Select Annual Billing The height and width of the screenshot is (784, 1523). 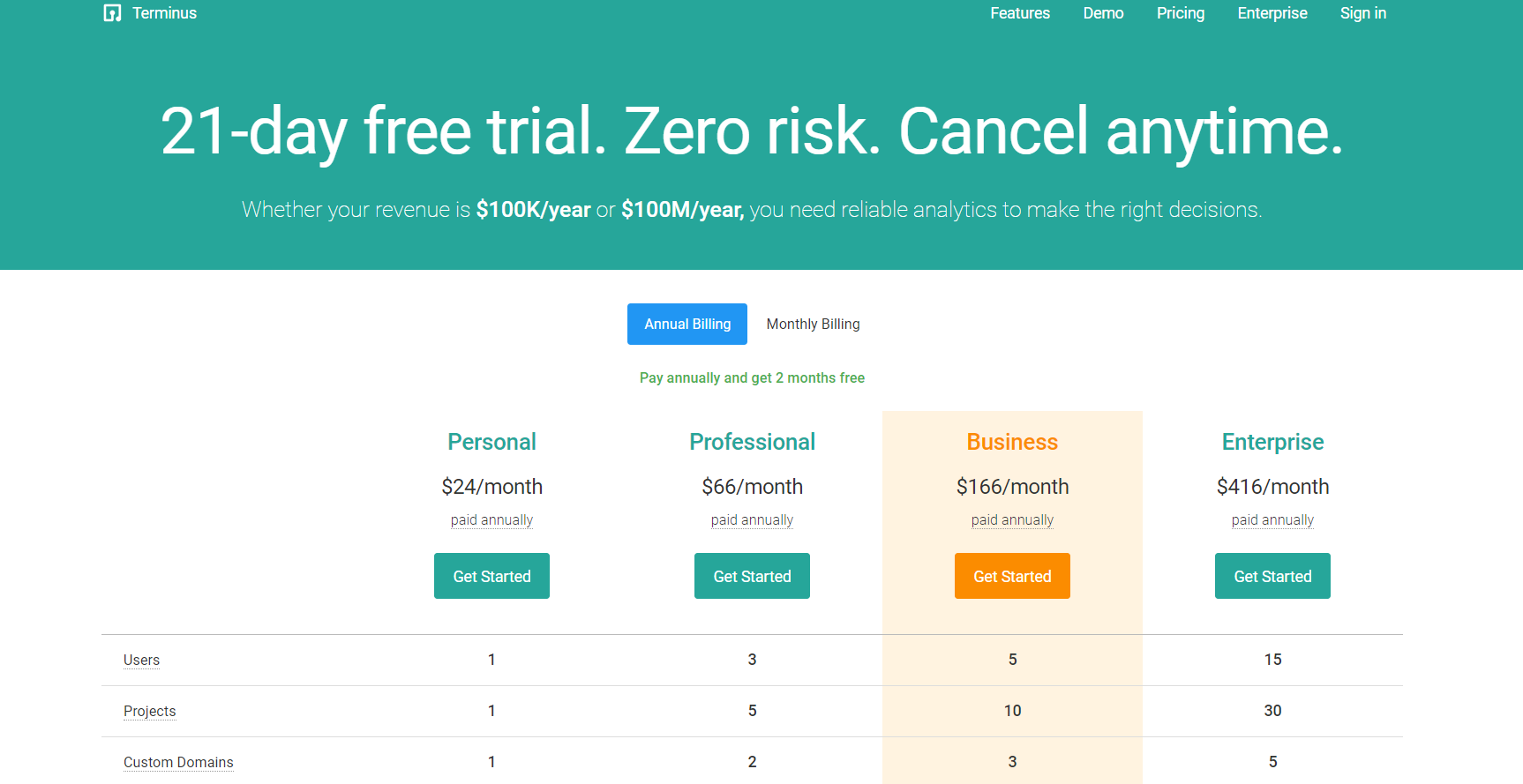(x=686, y=324)
